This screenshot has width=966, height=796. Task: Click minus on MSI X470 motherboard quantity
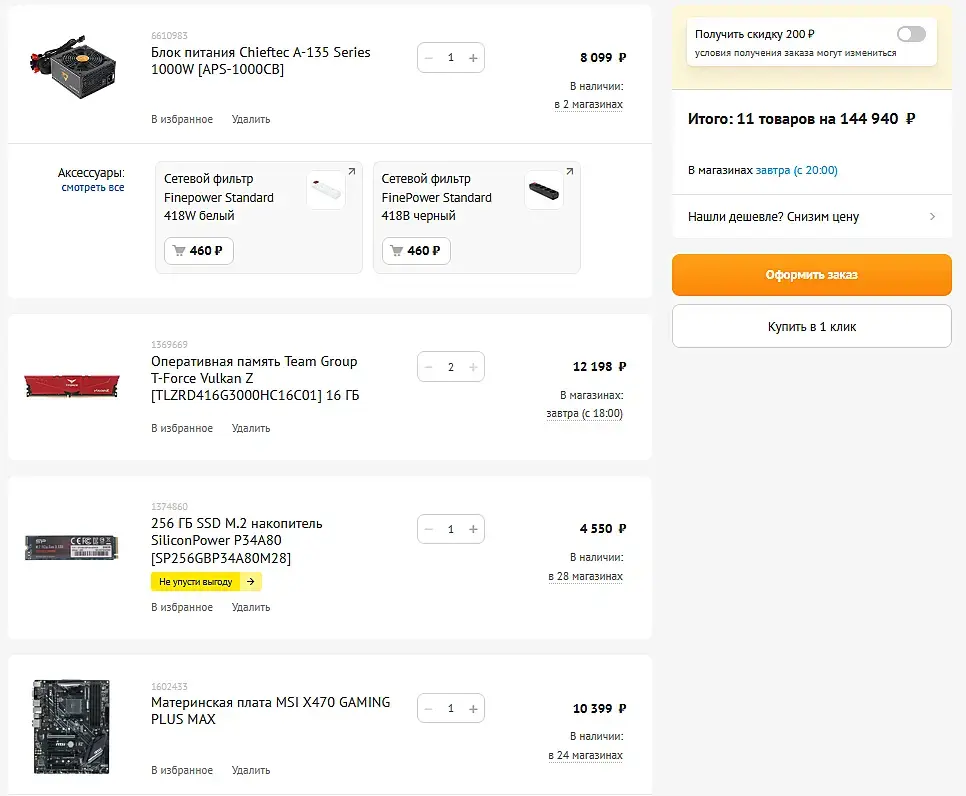[x=429, y=708]
